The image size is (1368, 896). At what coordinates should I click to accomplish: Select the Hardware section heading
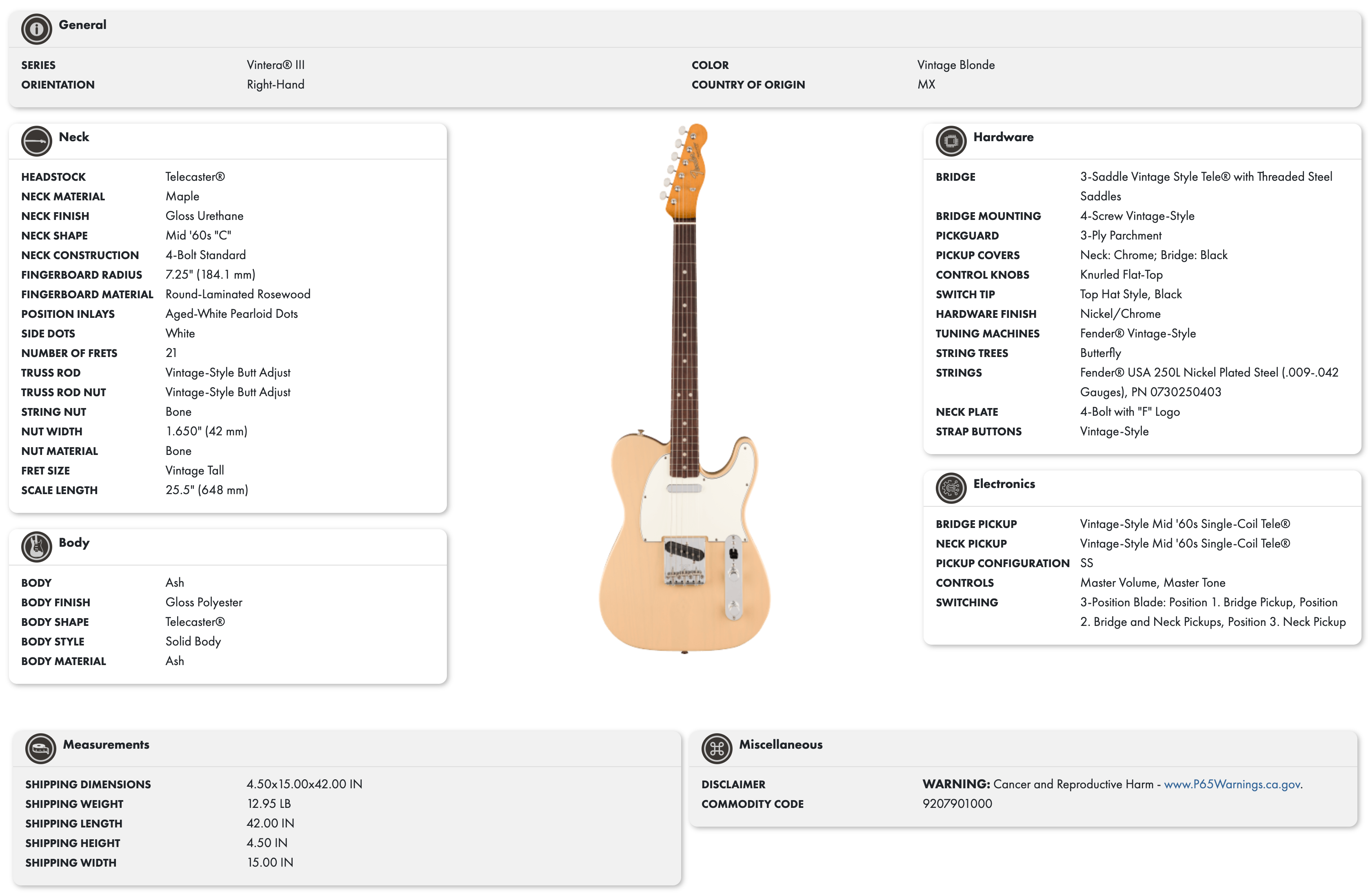[1003, 137]
